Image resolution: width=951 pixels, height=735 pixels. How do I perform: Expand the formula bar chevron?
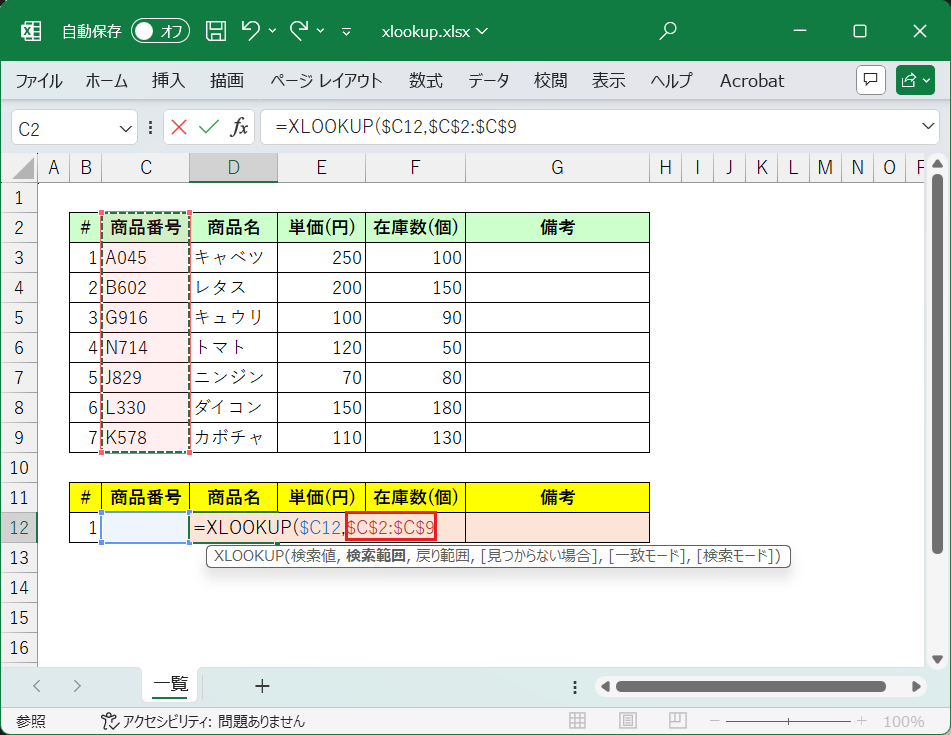click(927, 127)
